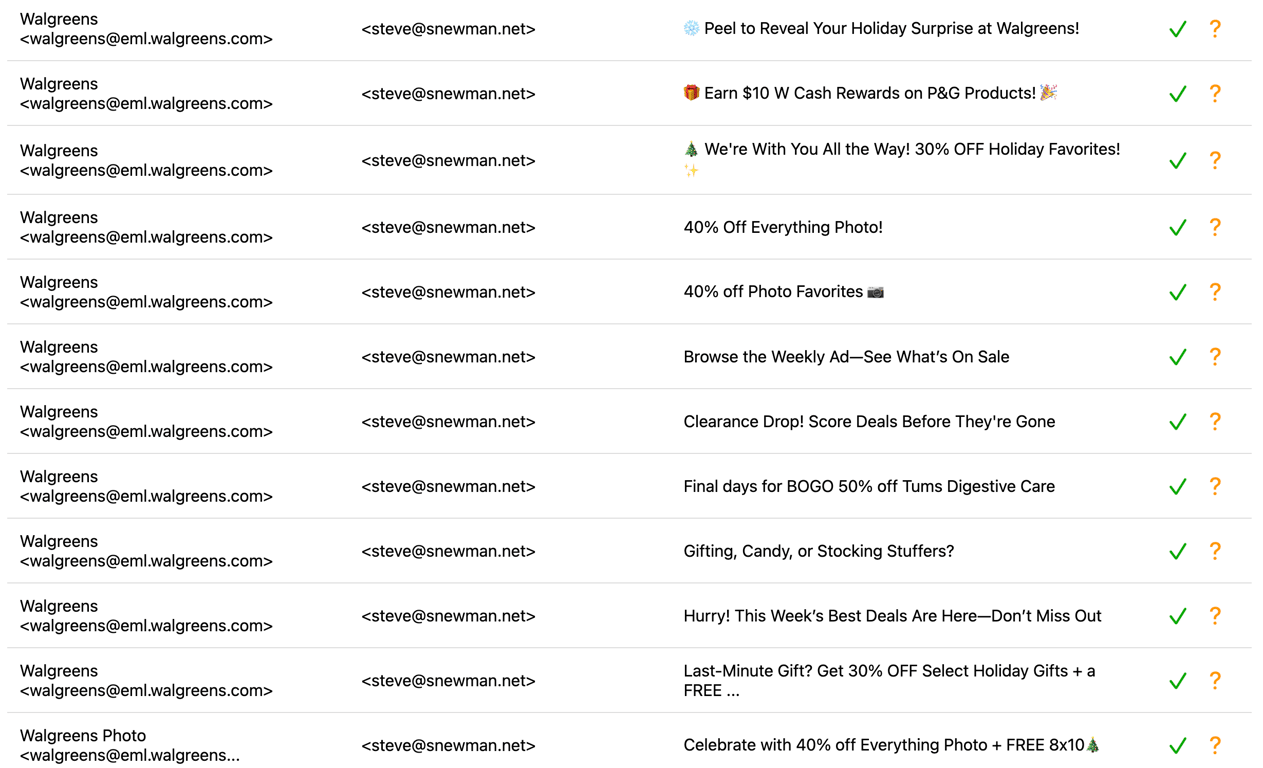The image size is (1263, 768).
Task: Click question mark for 'Gifting, Candy, or Stocking Stuffers?'
Action: 1215,552
